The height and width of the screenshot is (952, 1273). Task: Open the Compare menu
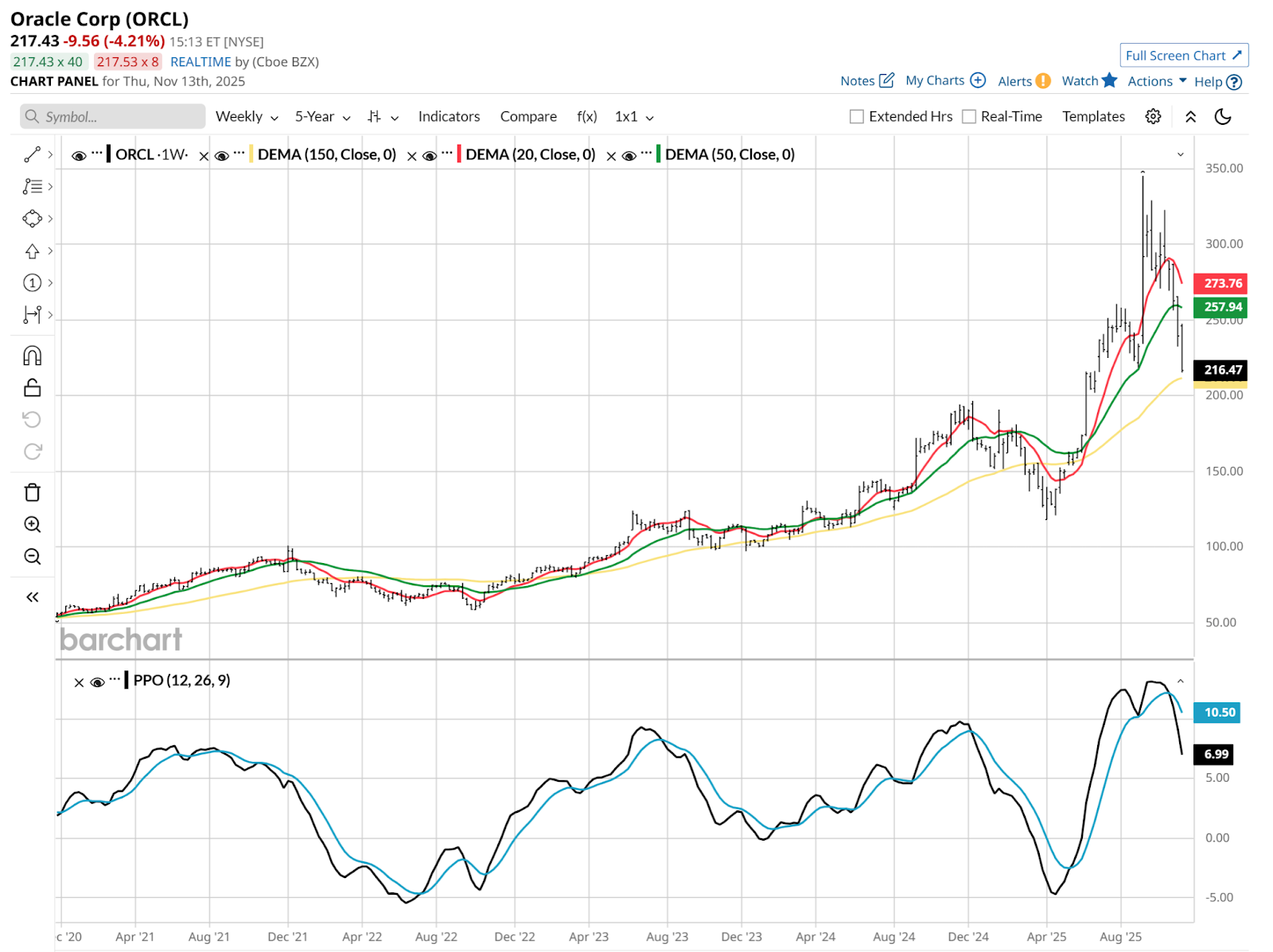point(528,117)
